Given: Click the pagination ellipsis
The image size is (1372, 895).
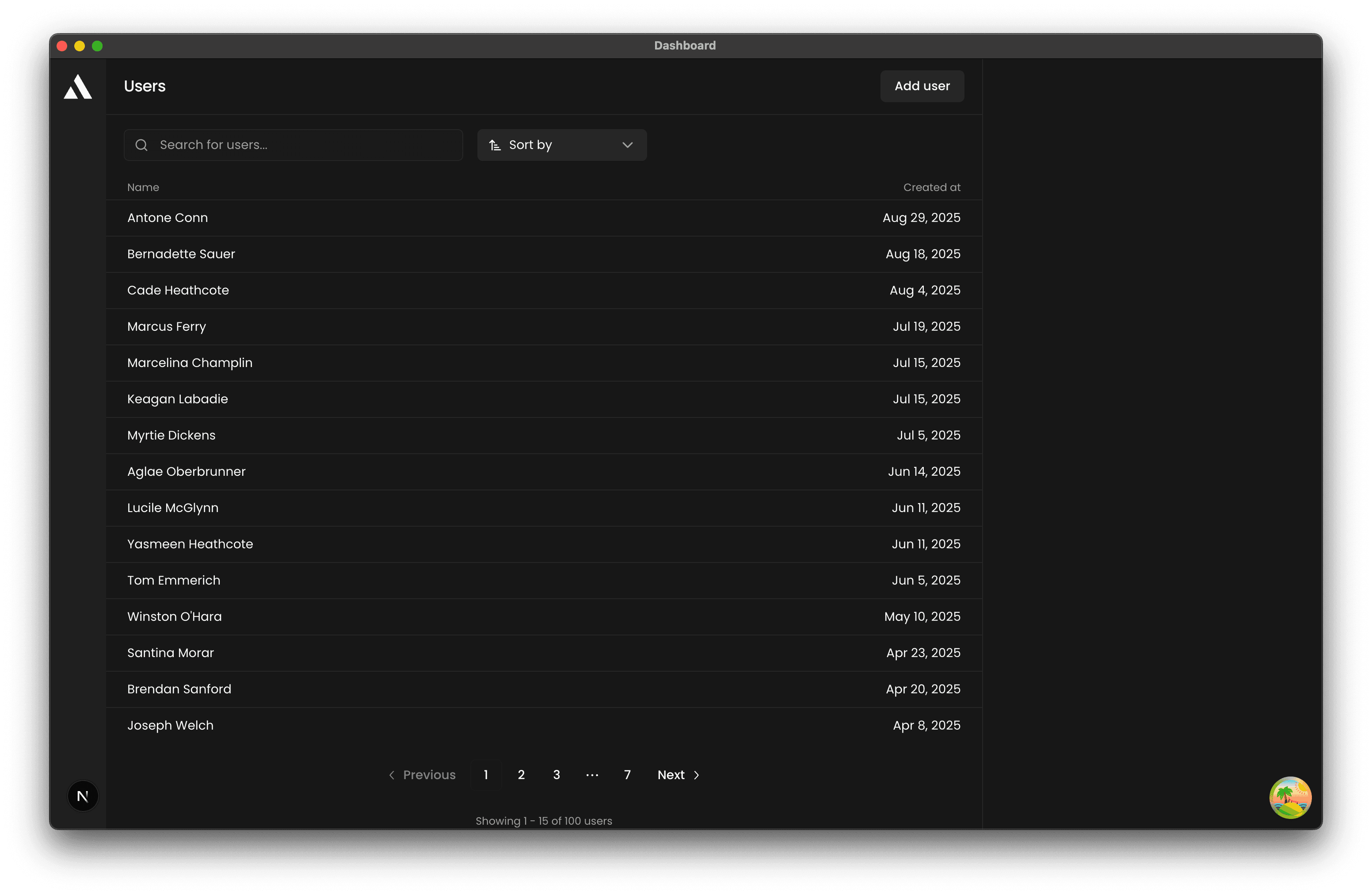Looking at the screenshot, I should tap(592, 775).
